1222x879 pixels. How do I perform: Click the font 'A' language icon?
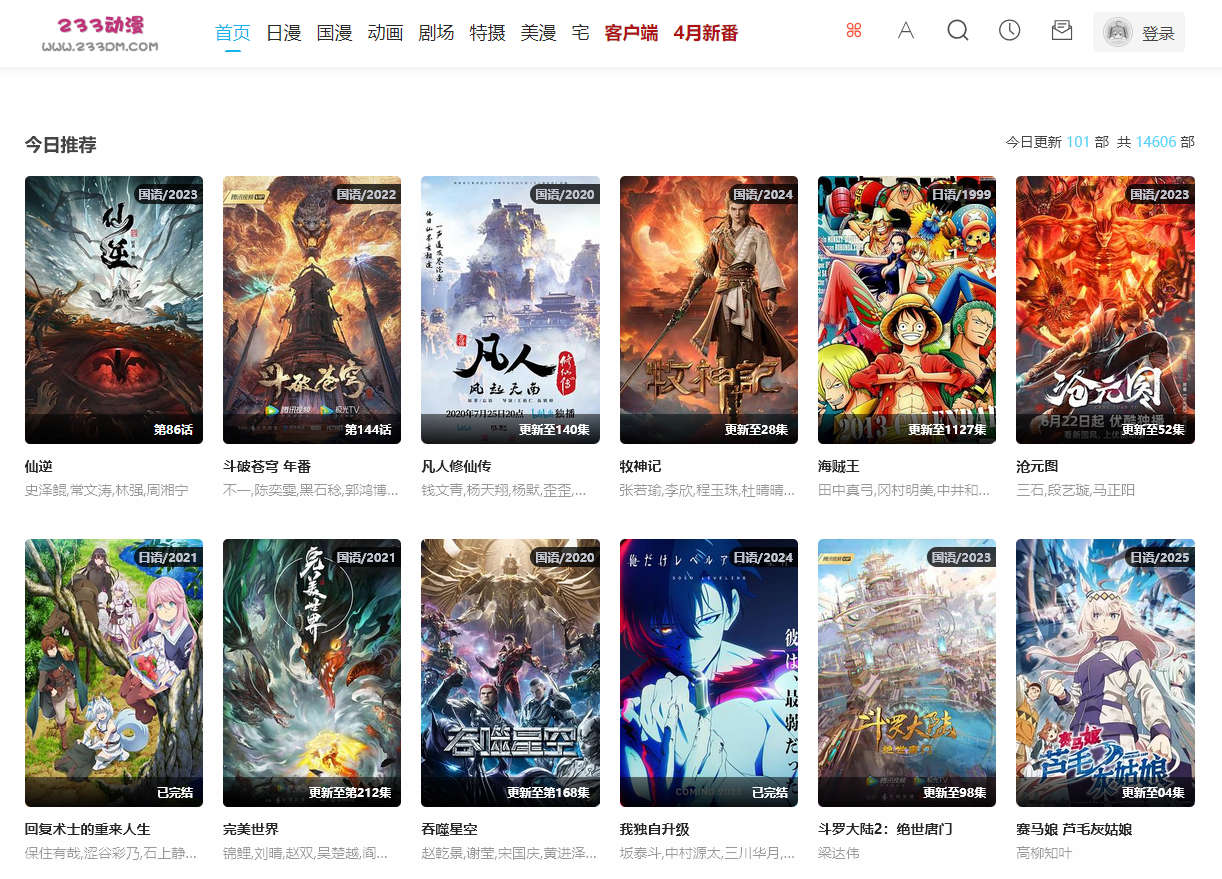906,31
